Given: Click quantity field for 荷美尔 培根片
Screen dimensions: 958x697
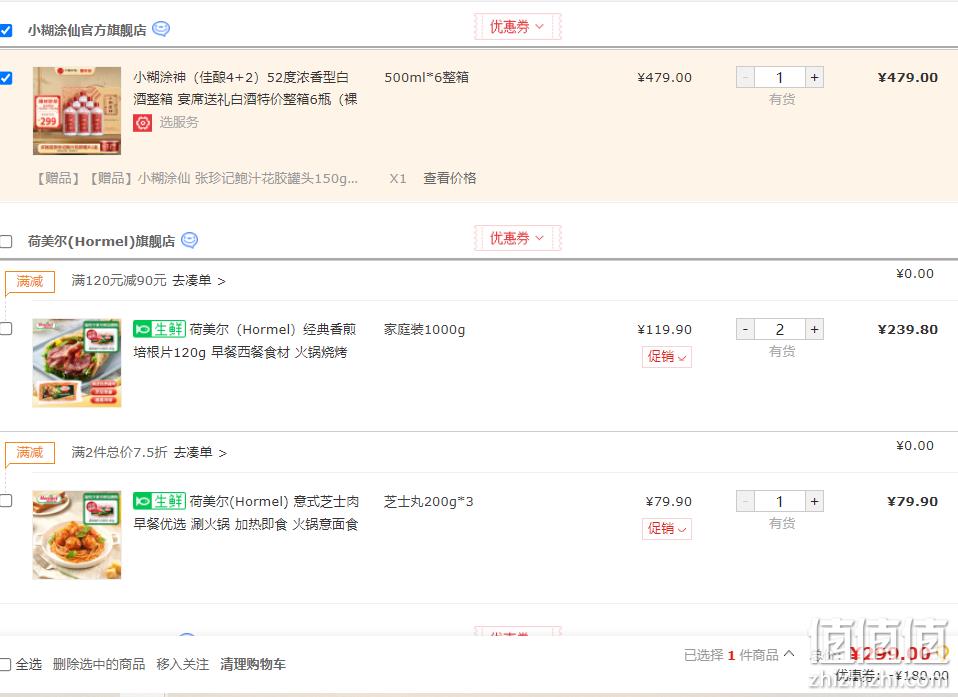Looking at the screenshot, I should (x=780, y=330).
